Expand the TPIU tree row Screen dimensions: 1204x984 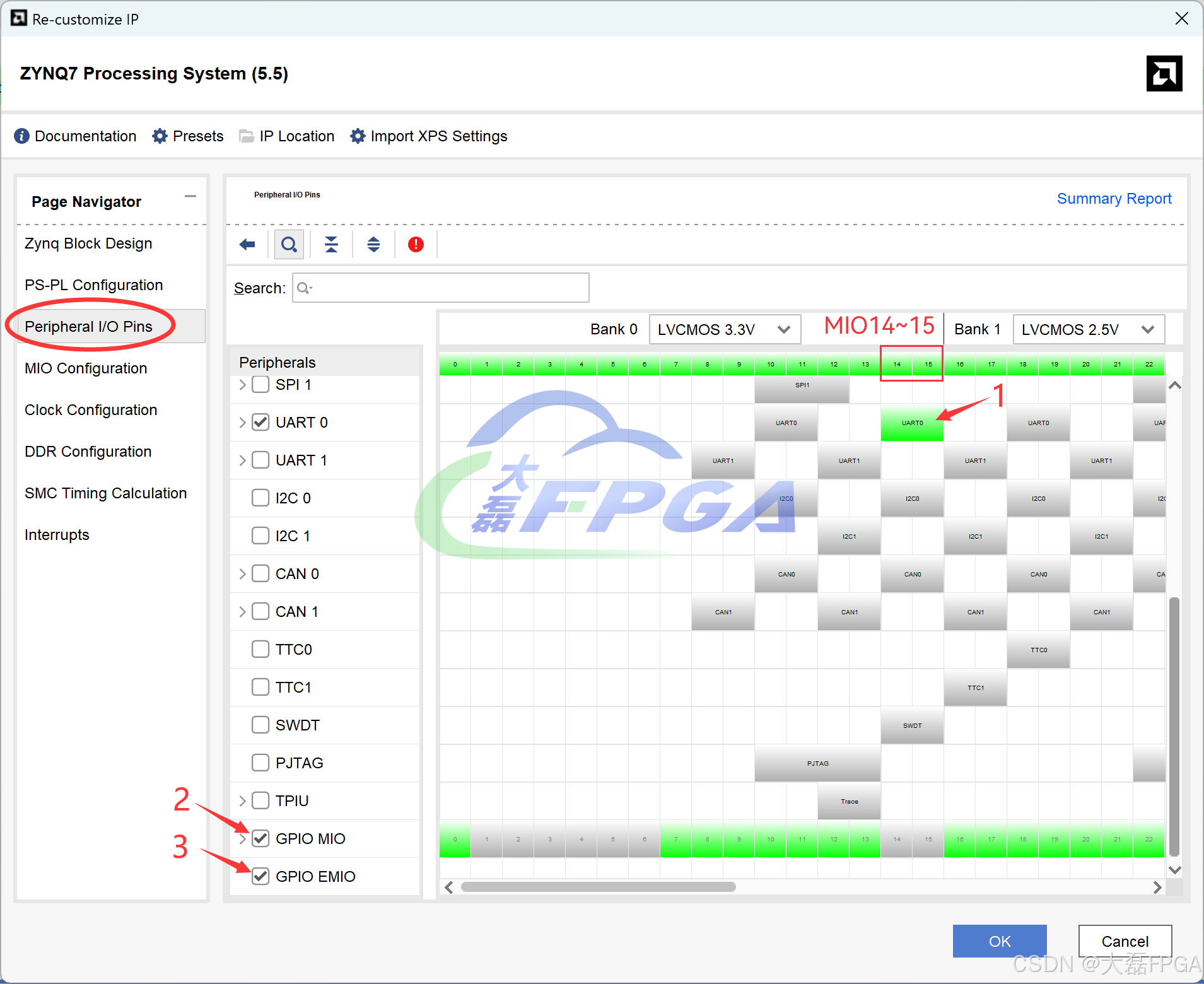(242, 800)
